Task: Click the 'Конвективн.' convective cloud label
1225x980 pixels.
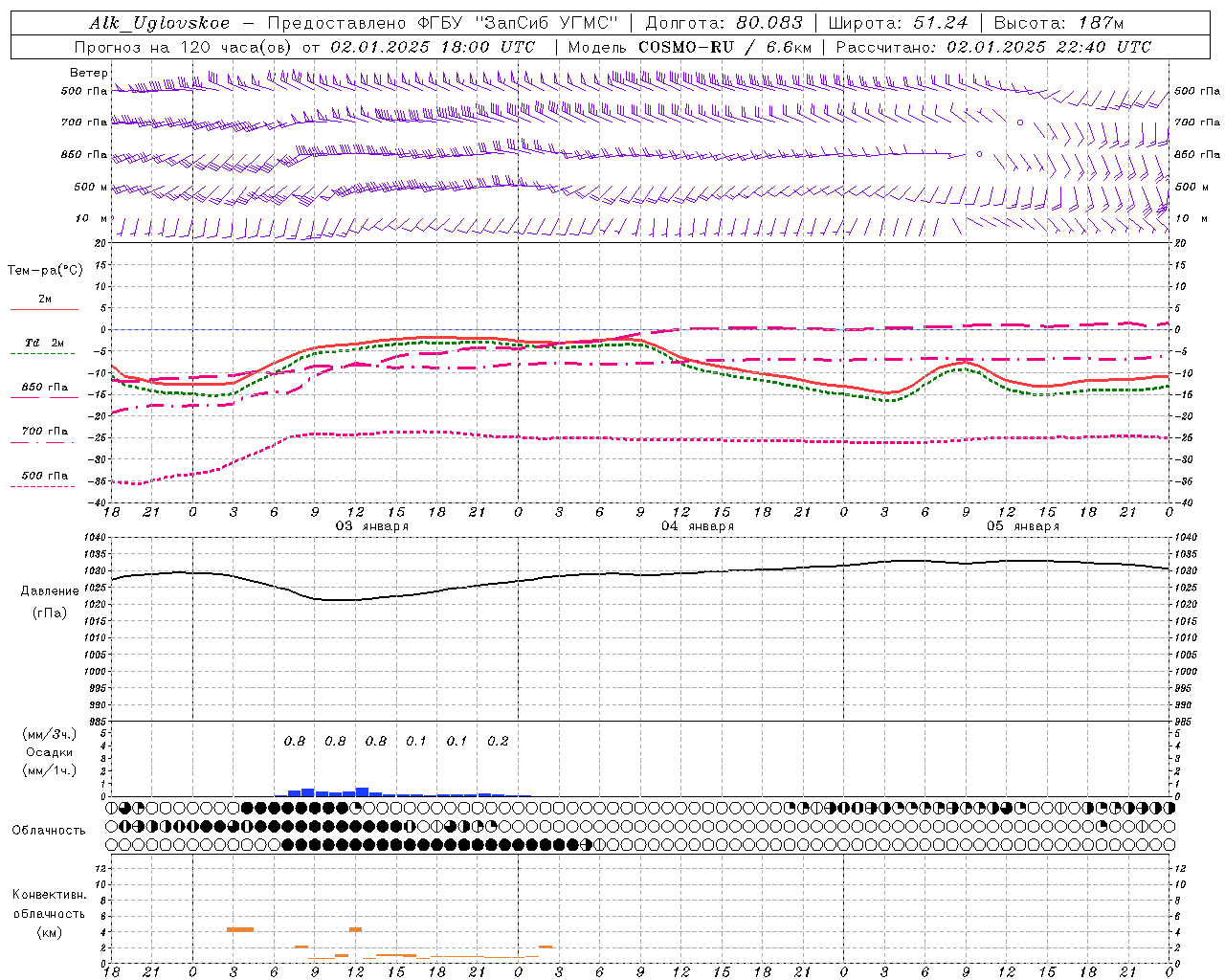Action: [49, 895]
